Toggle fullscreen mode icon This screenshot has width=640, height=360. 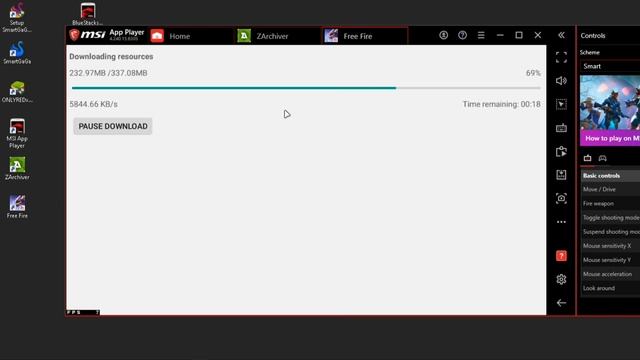point(561,57)
